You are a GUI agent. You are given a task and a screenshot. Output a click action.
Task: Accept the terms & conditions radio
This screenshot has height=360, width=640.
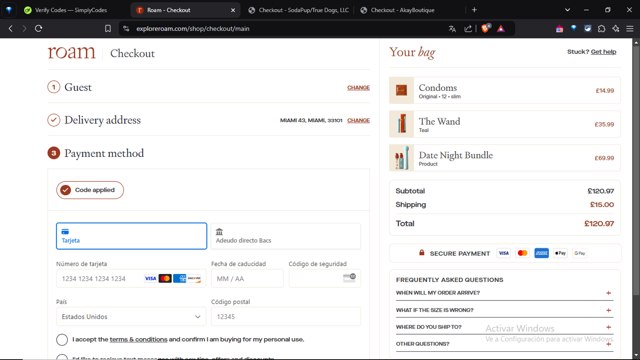click(62, 340)
